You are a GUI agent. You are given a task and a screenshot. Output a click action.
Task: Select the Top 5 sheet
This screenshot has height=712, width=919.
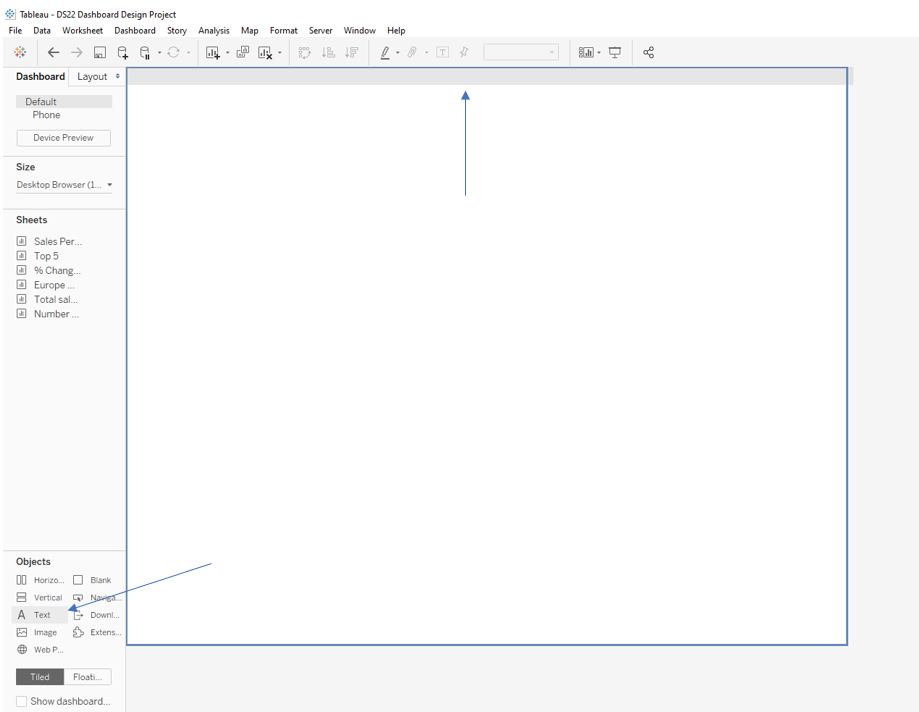46,256
